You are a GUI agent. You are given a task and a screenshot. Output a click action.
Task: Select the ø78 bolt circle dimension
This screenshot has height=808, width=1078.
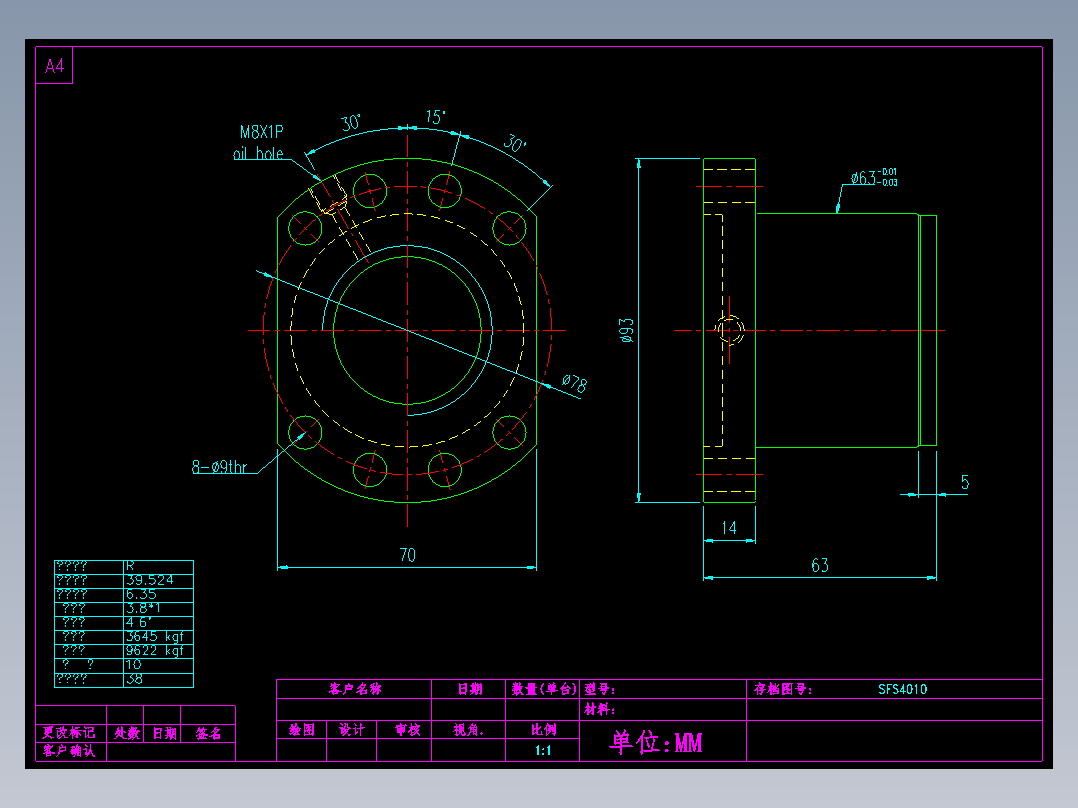pos(575,383)
